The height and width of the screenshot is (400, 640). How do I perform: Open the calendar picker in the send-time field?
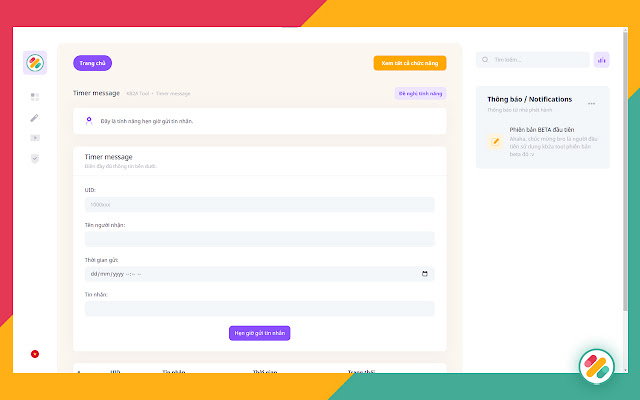pyautogui.click(x=425, y=274)
